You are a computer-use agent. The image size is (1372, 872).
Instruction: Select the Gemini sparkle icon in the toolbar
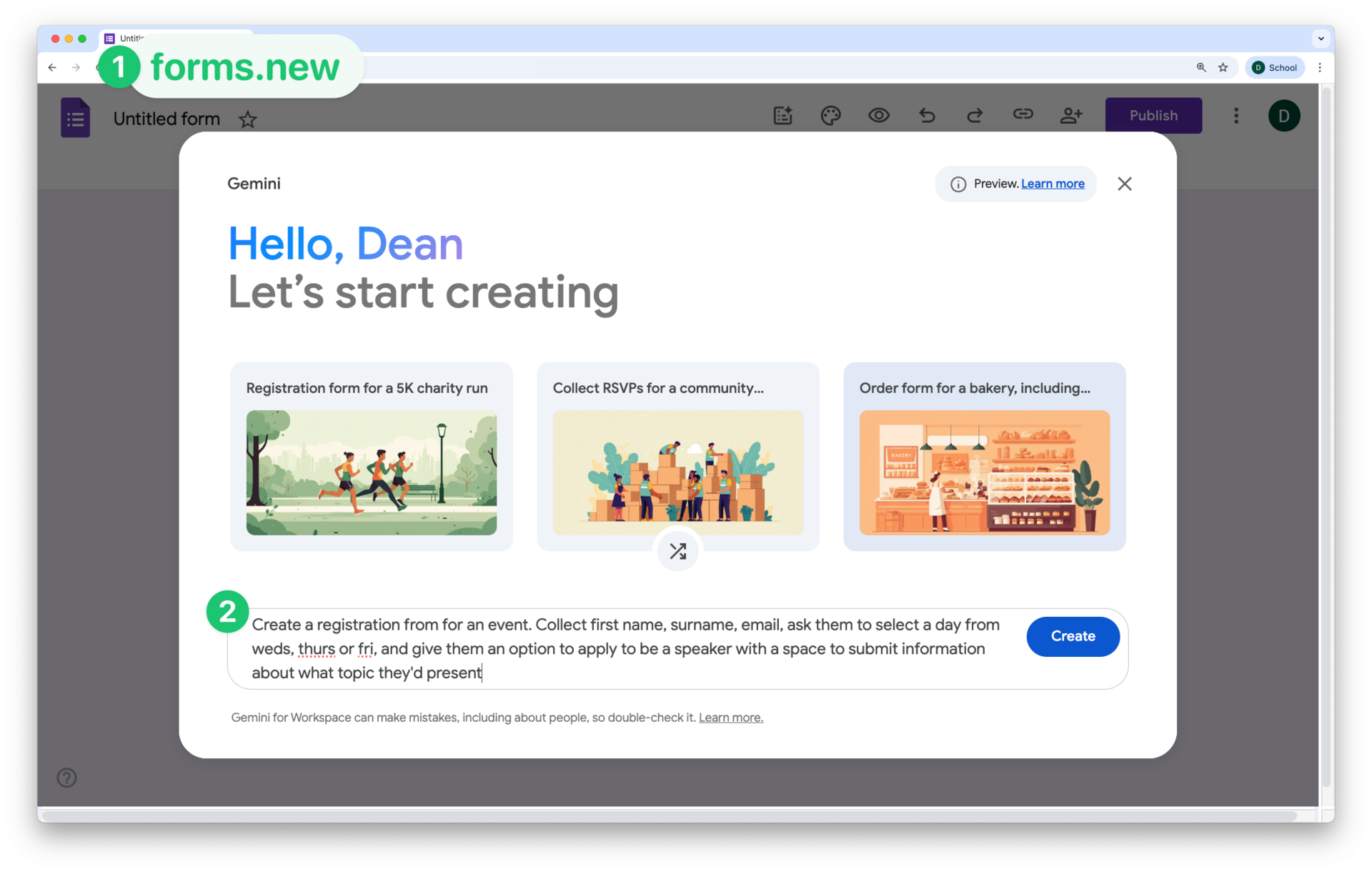click(x=783, y=115)
